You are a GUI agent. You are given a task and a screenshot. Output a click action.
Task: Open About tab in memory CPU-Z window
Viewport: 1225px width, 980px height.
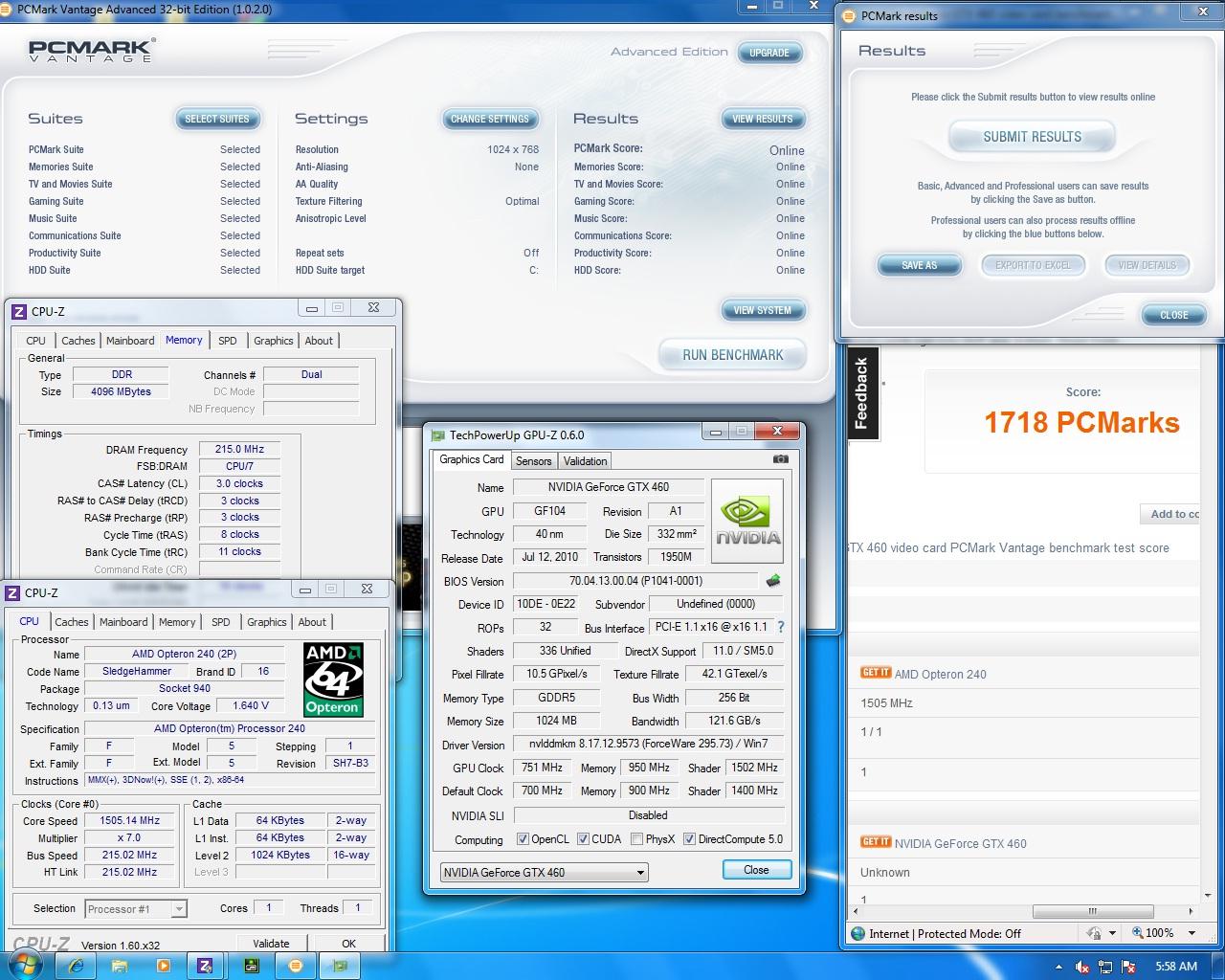[x=319, y=341]
